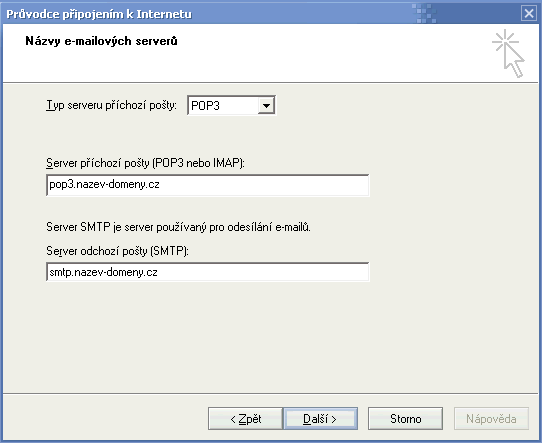This screenshot has width=542, height=443.
Task: Click the Typ serveru příchozí pošty label
Action: point(111,105)
